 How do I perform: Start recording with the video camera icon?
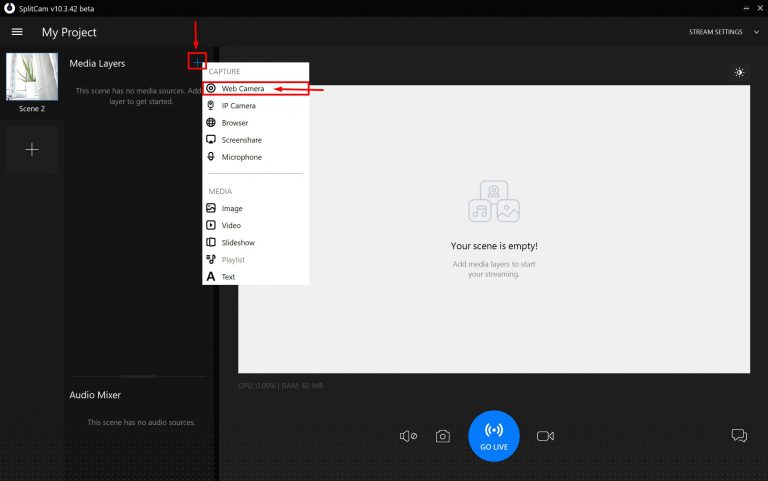pyautogui.click(x=545, y=436)
